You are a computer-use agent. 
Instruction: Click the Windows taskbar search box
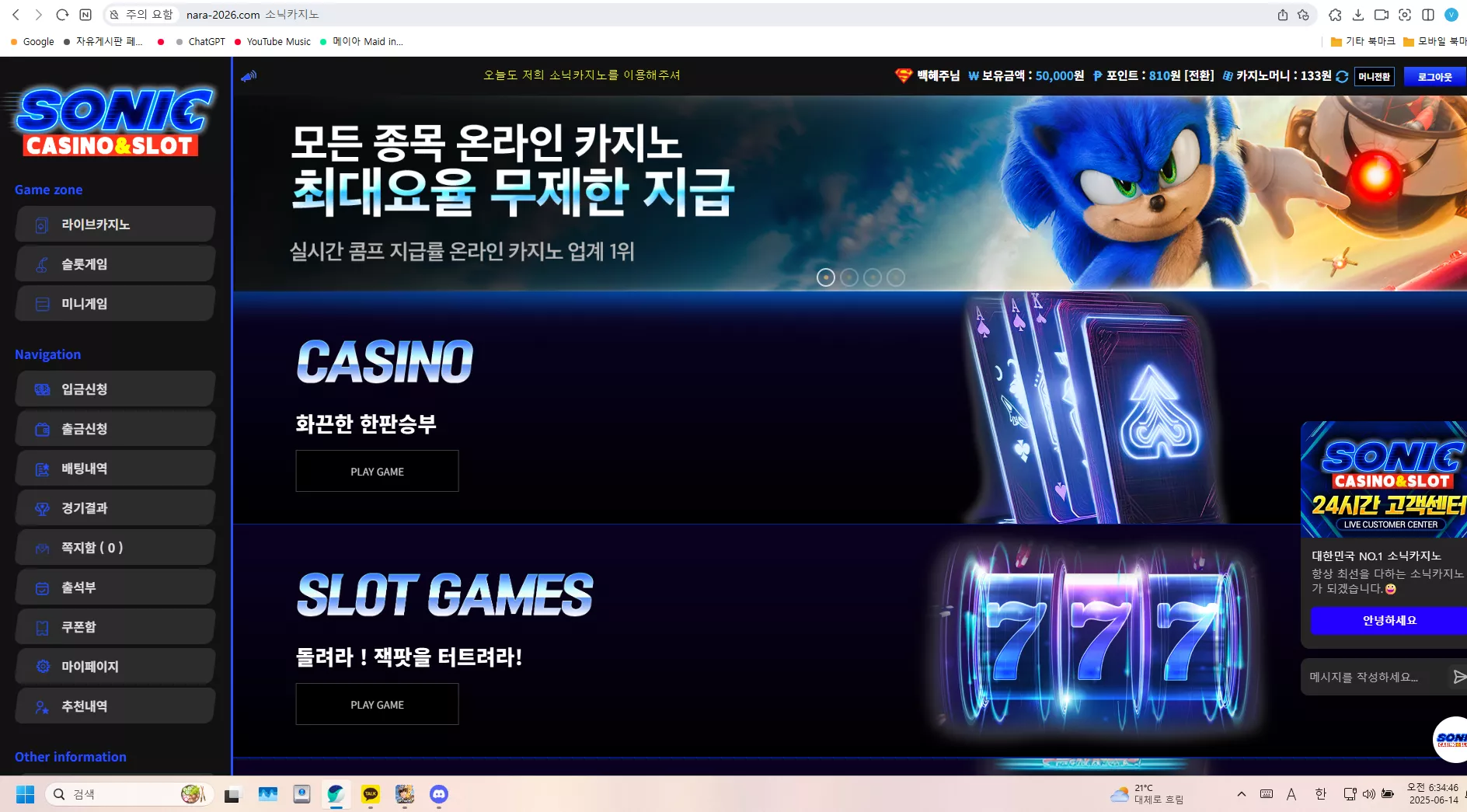tap(129, 794)
